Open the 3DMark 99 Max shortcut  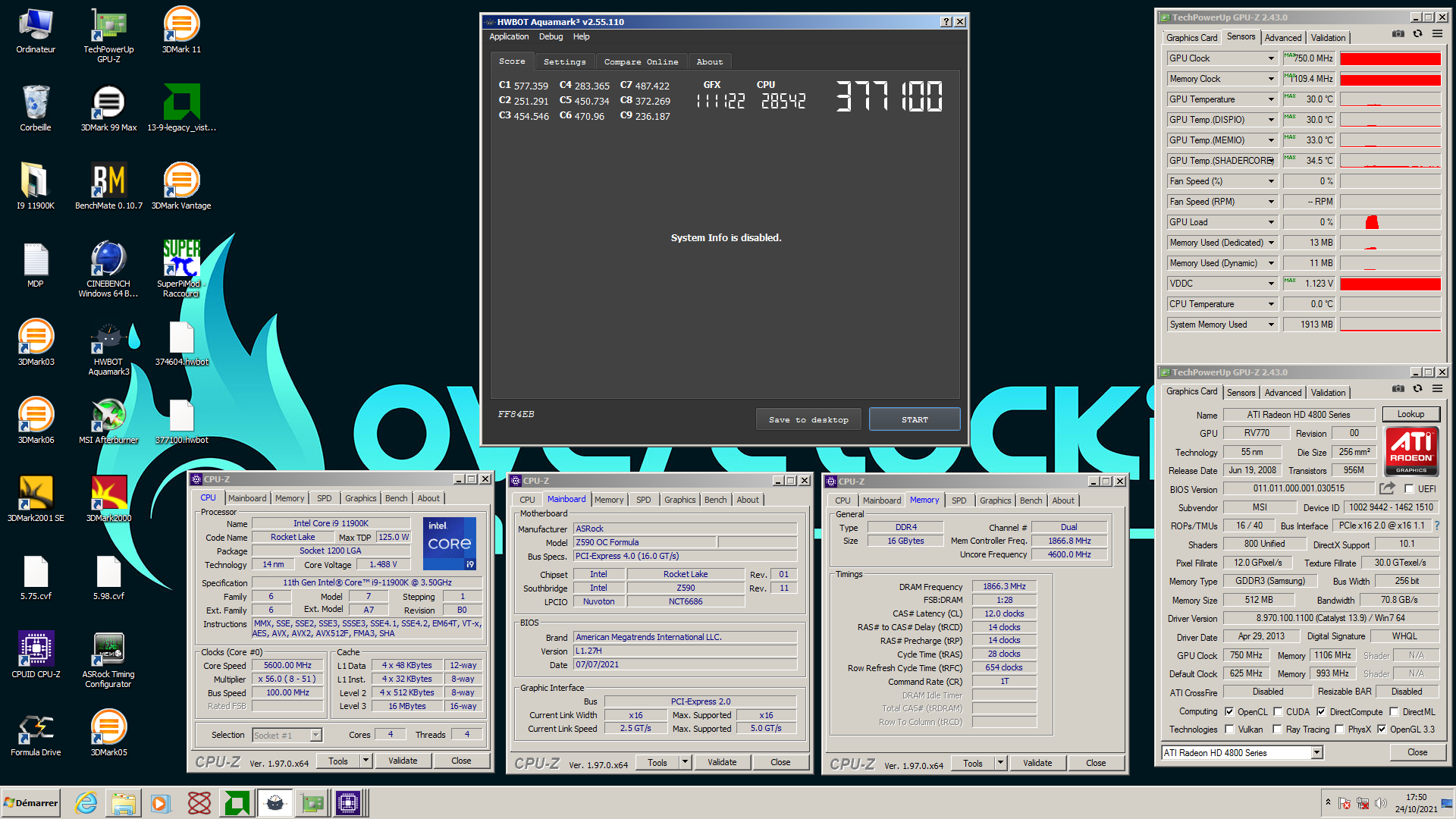click(x=108, y=108)
